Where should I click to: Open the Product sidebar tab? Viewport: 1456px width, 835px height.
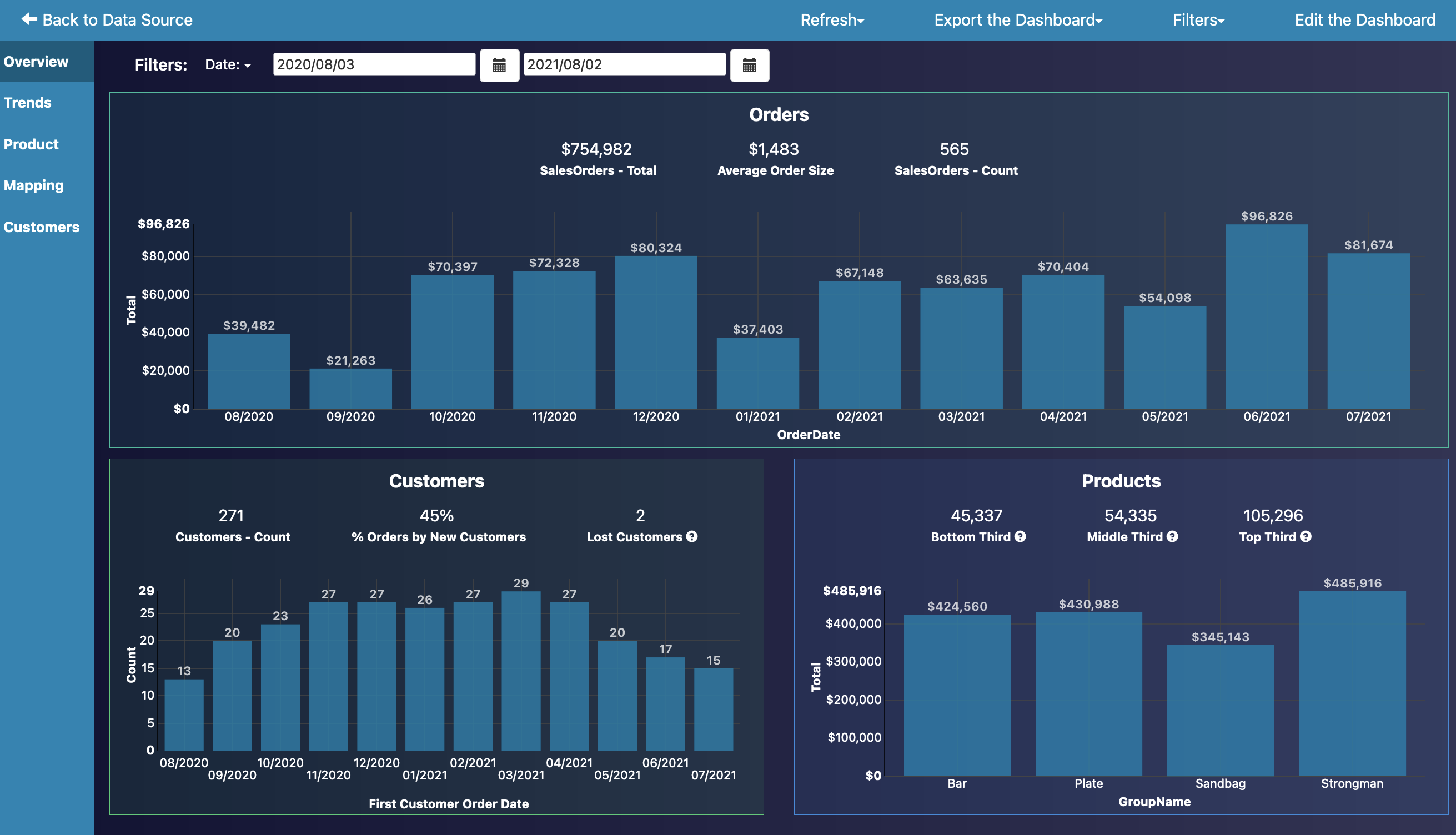(31, 144)
